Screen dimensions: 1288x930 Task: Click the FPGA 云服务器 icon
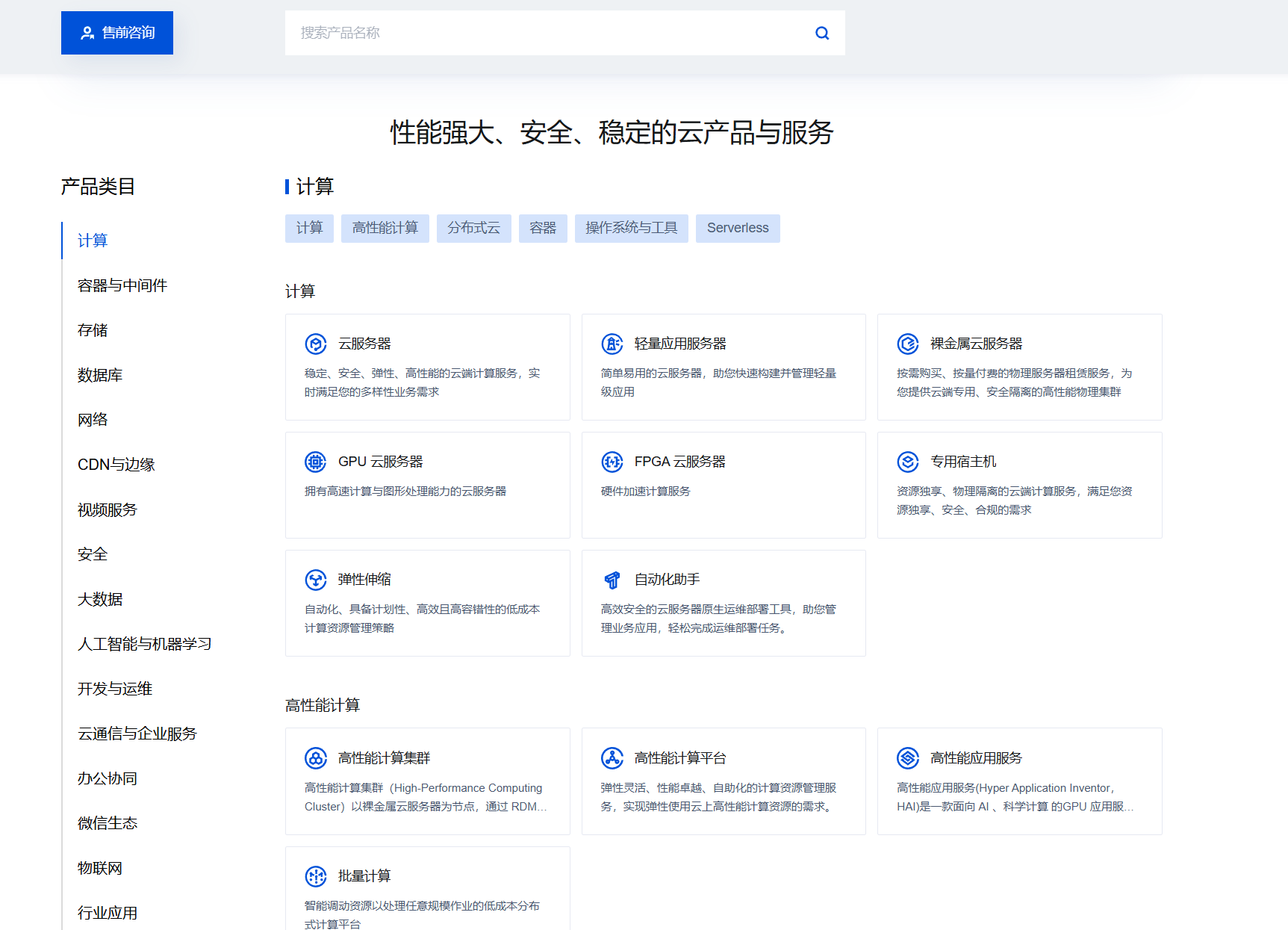(x=612, y=462)
